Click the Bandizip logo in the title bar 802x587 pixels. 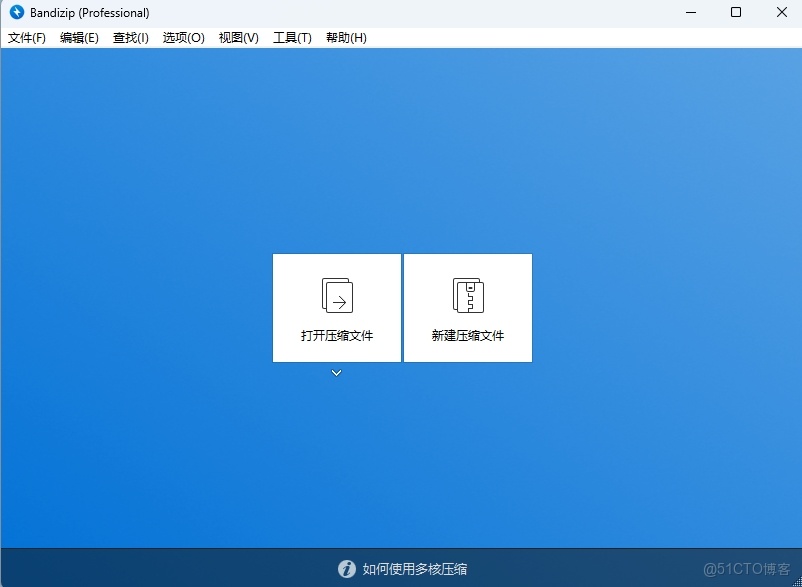(16, 13)
